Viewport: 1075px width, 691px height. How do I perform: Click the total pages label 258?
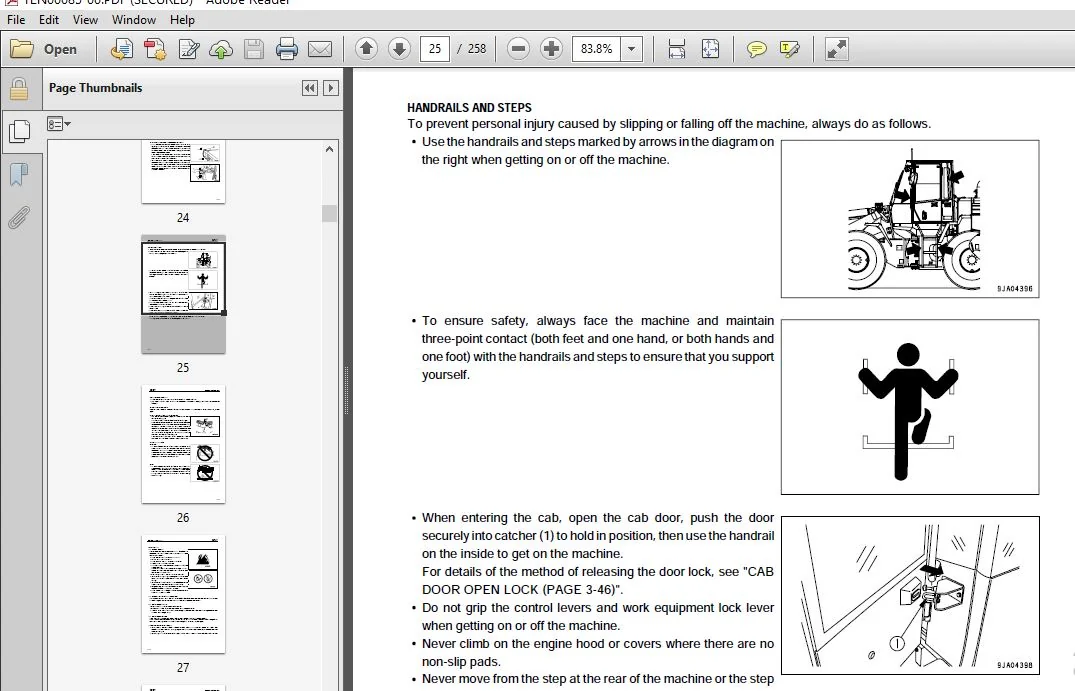coord(476,49)
